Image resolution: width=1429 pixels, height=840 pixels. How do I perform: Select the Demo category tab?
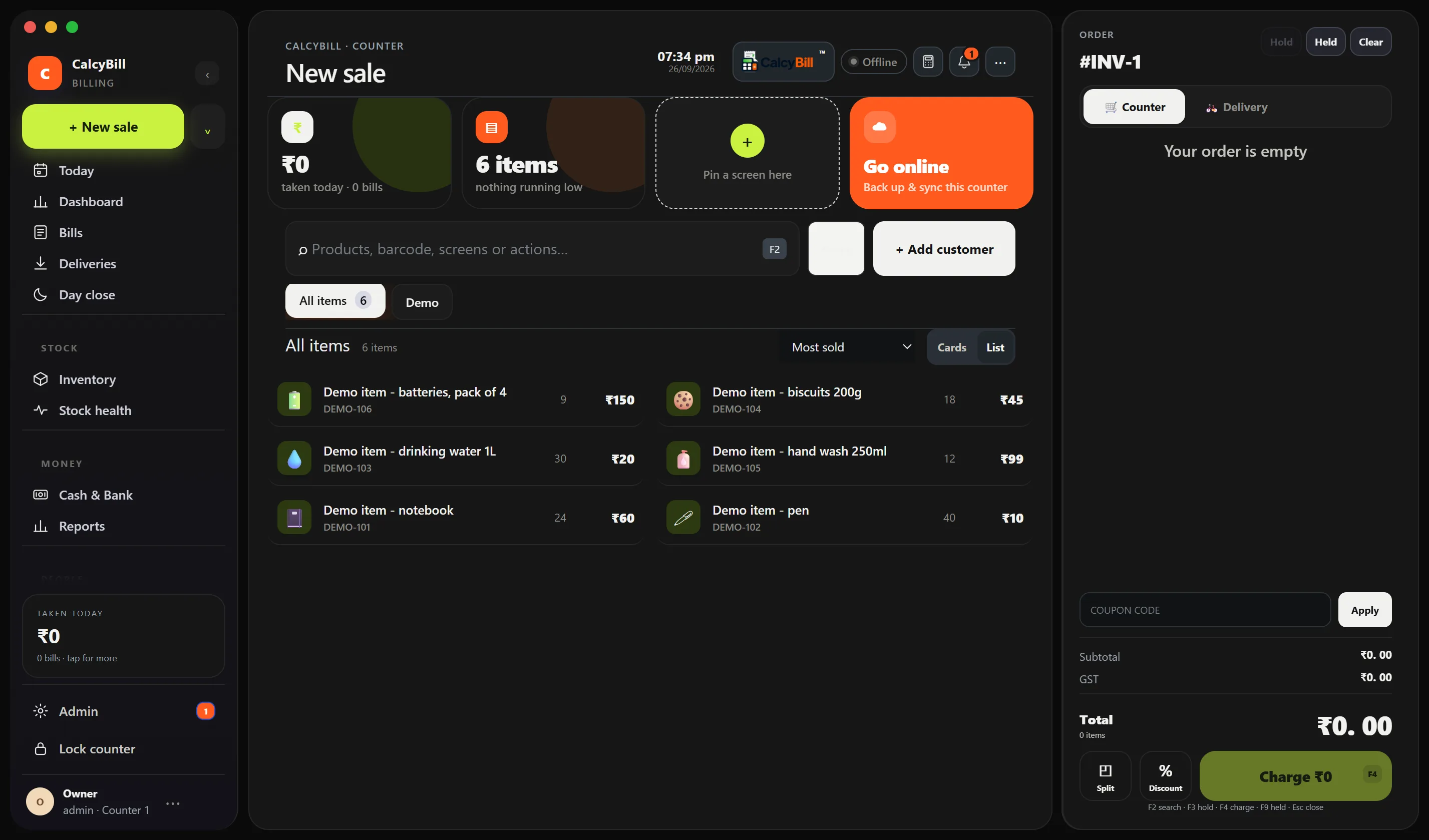[422, 302]
